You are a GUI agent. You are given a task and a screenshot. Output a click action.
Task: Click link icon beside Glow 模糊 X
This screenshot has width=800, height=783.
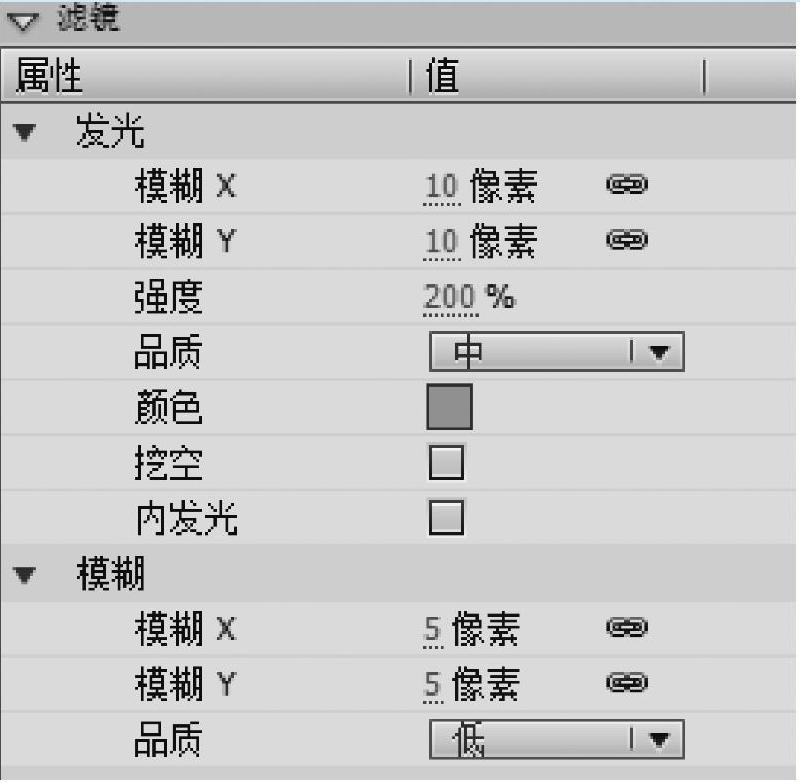[x=627, y=184]
